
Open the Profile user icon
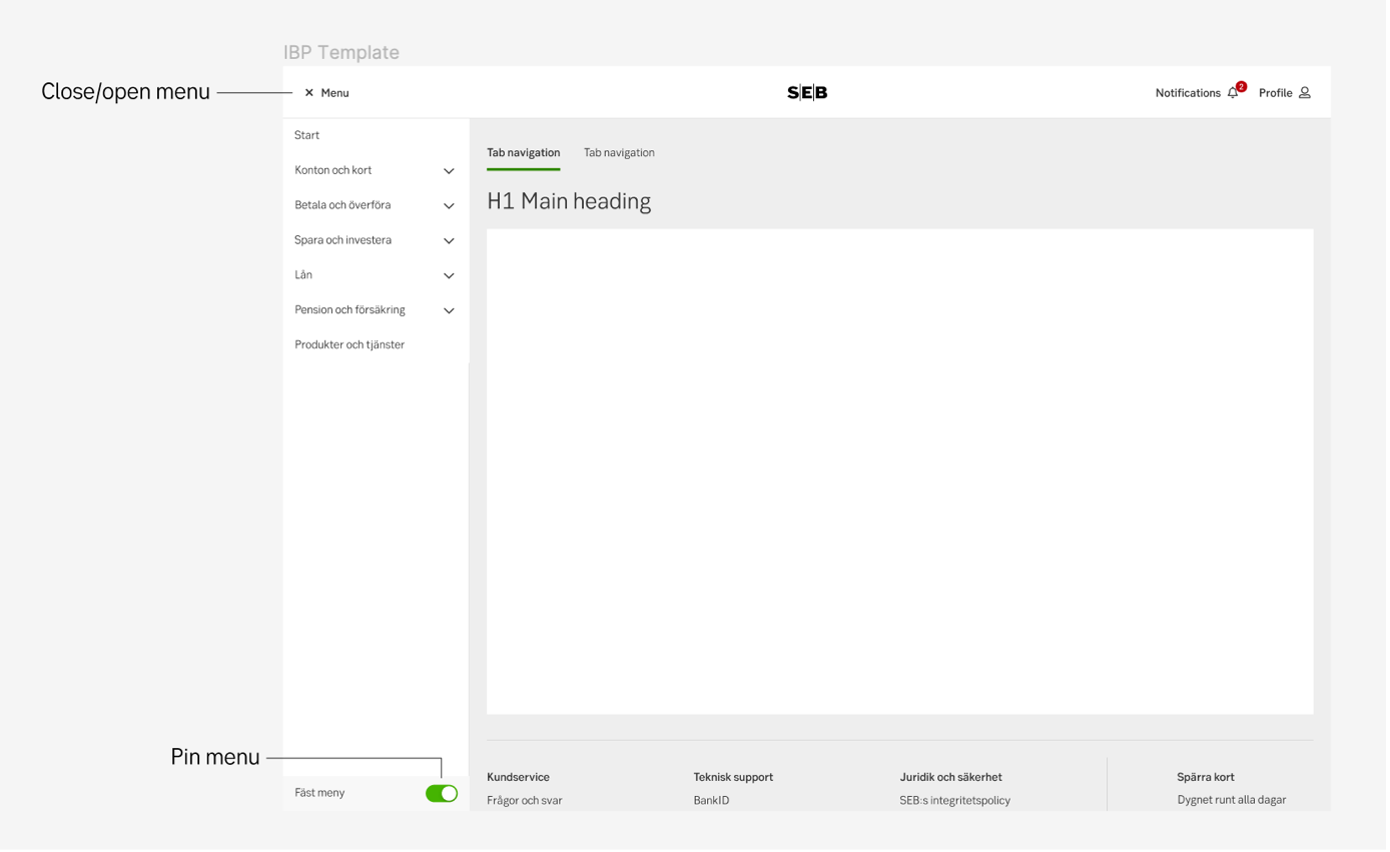tap(1304, 93)
